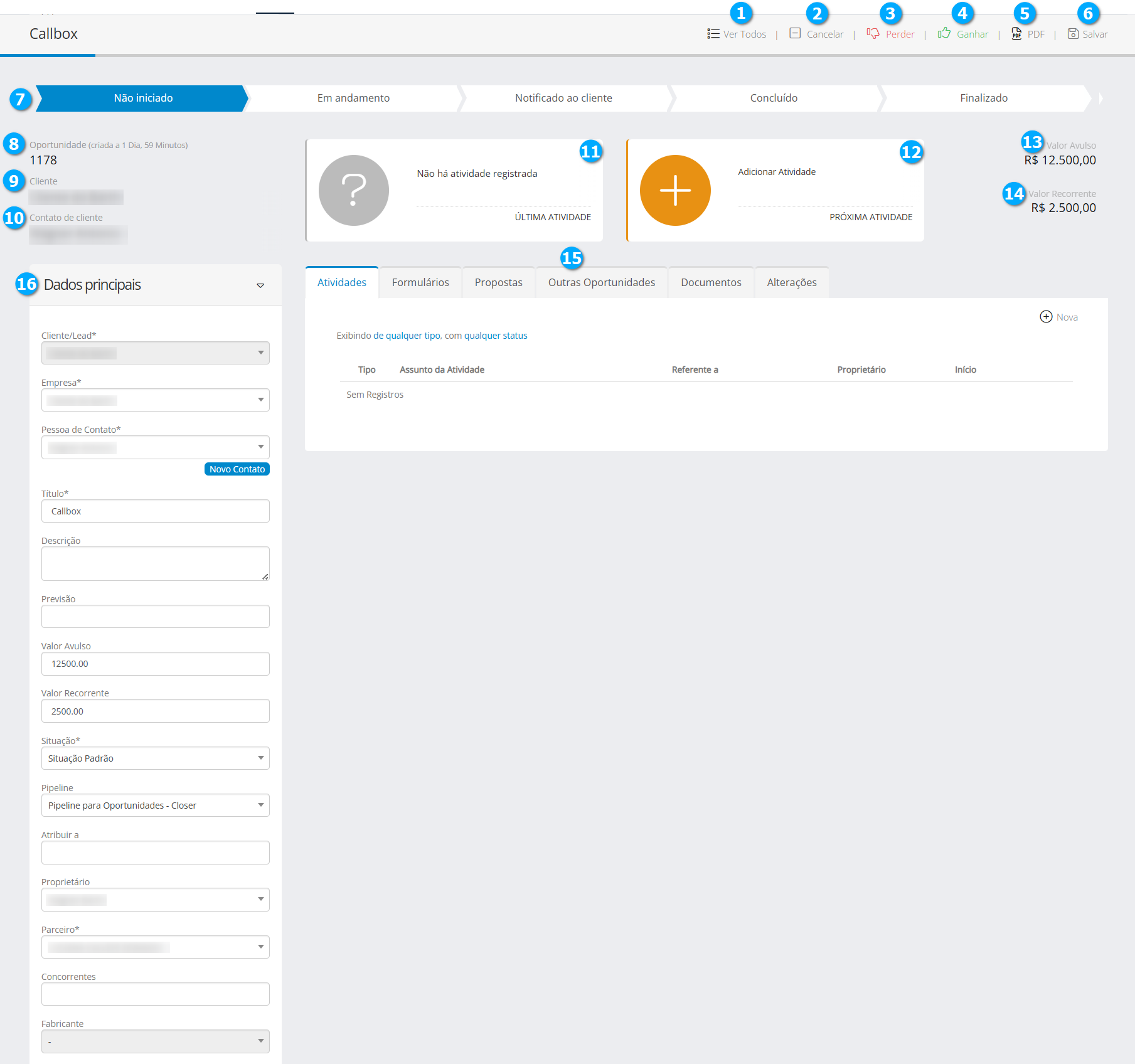Collapse the Dados principais section arrow

tap(260, 286)
